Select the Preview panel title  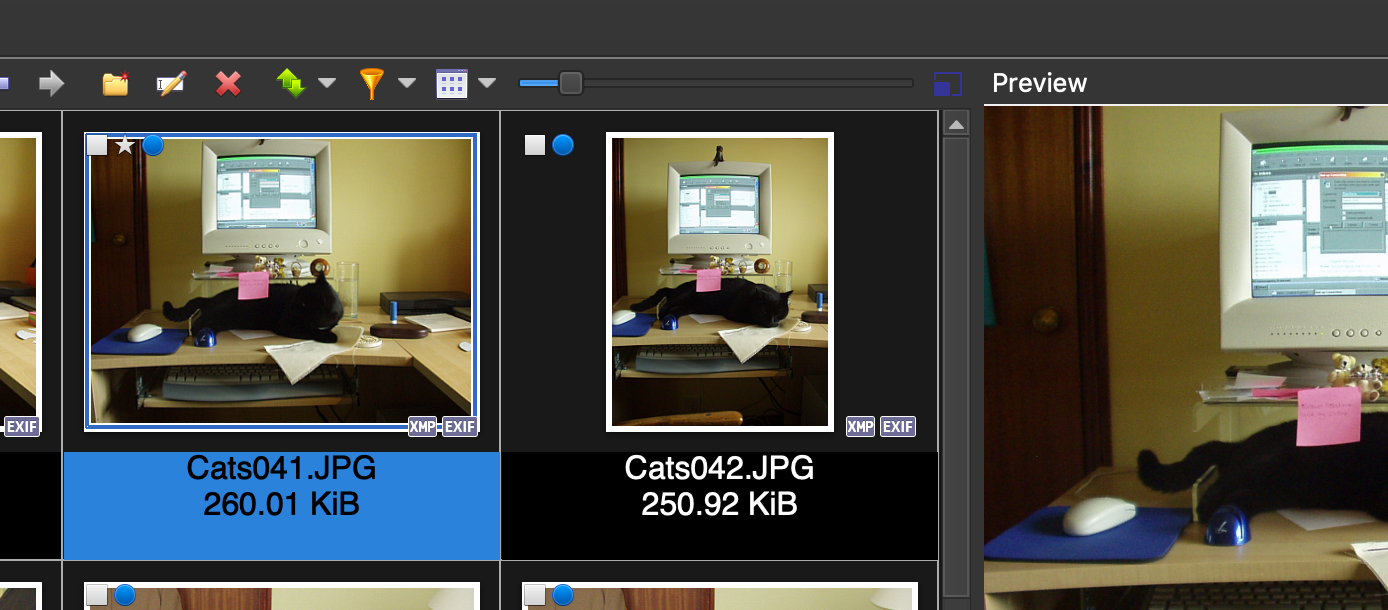(1039, 83)
